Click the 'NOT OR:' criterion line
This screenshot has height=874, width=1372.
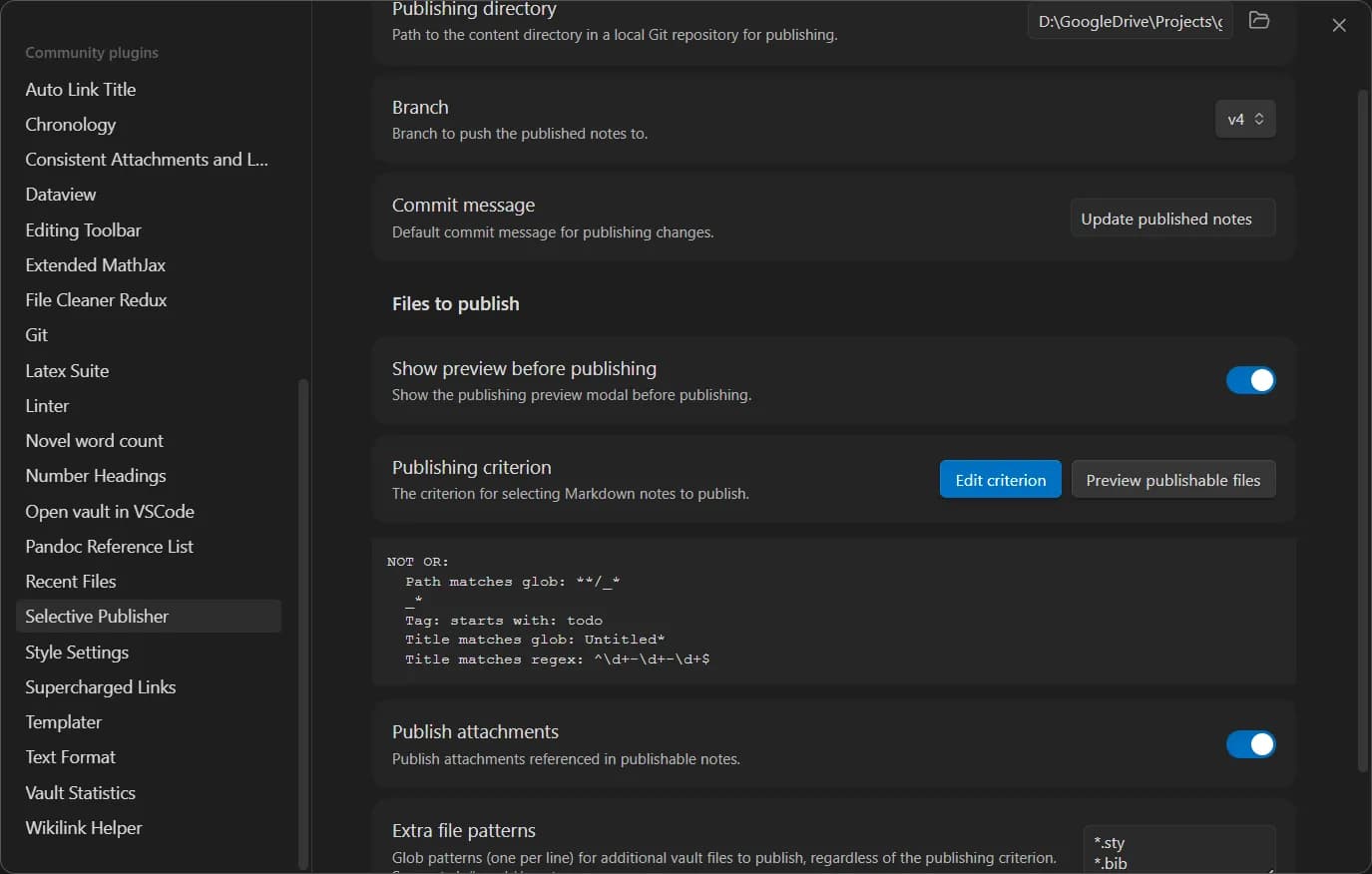[418, 562]
